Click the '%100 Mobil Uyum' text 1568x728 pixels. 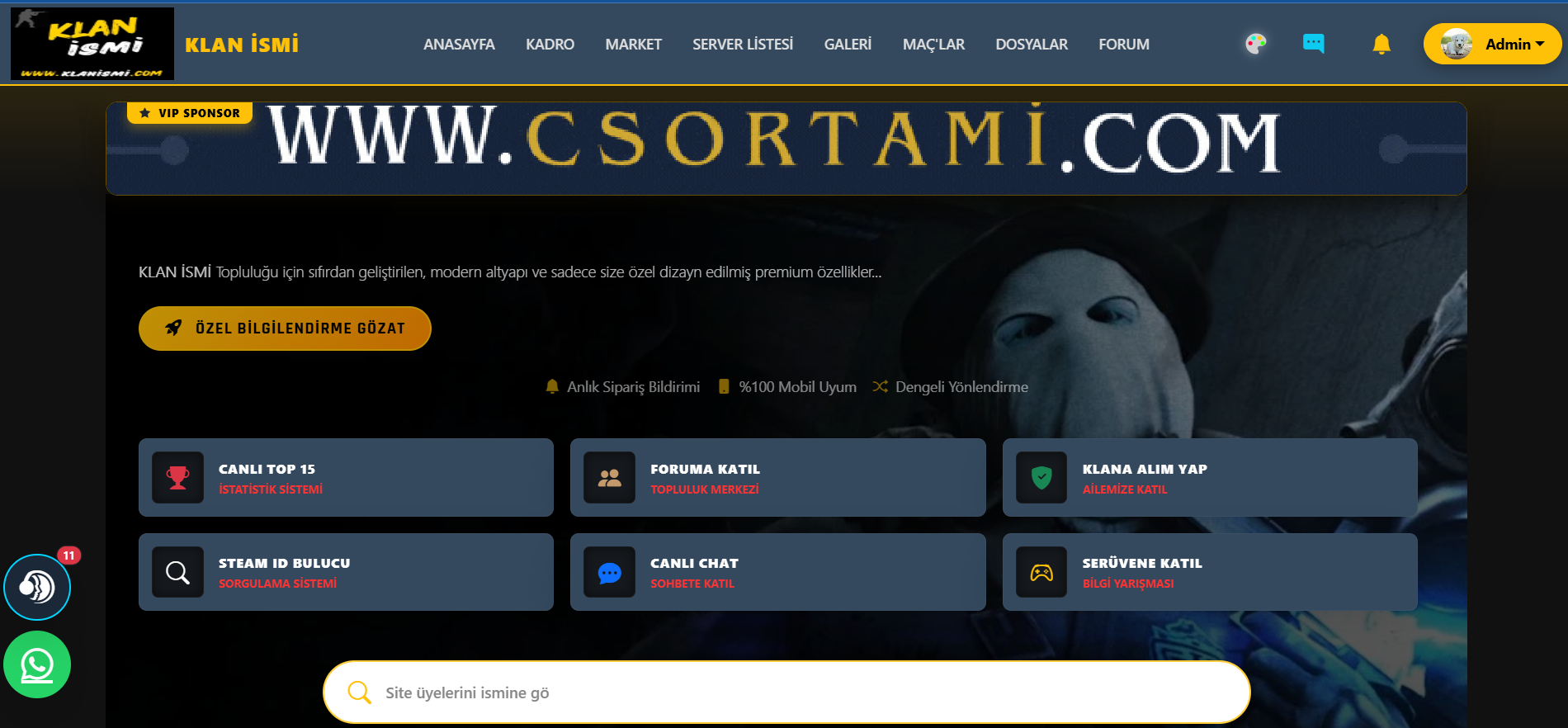pyautogui.click(x=797, y=386)
